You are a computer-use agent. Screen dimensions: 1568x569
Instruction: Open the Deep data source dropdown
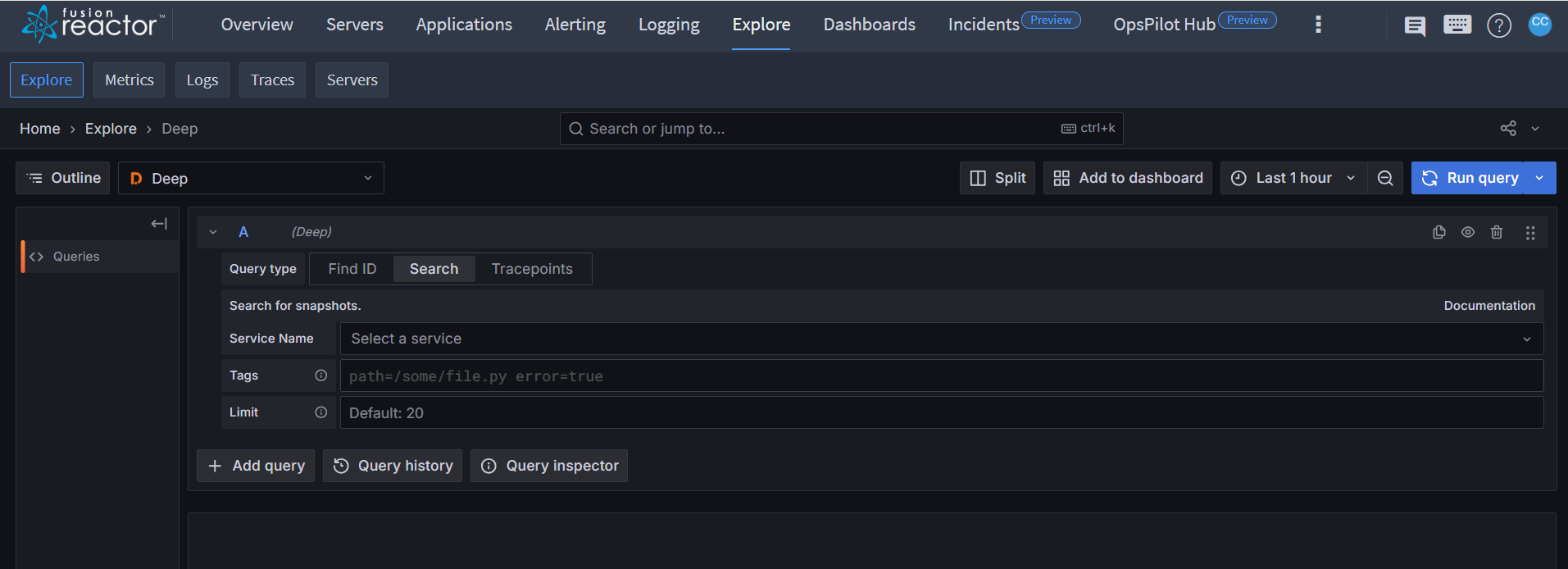[251, 178]
